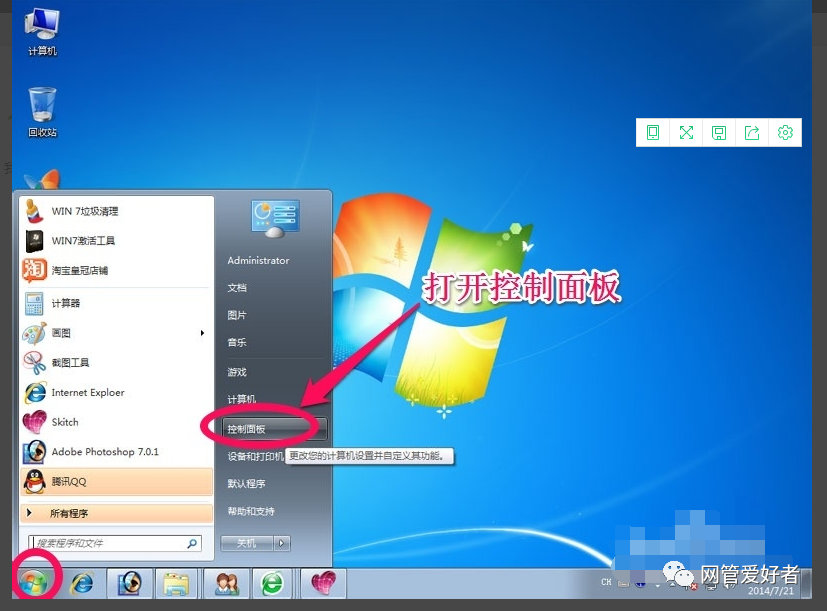This screenshot has height=611, width=827.
Task: Click the share toolbar icon
Action: point(752,132)
